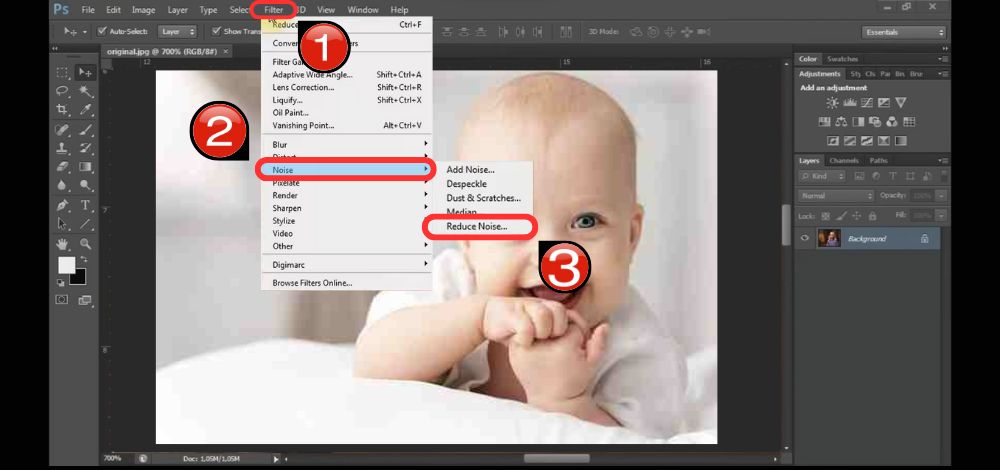1000x470 pixels.
Task: Toggle the lock all option
Action: pos(872,216)
